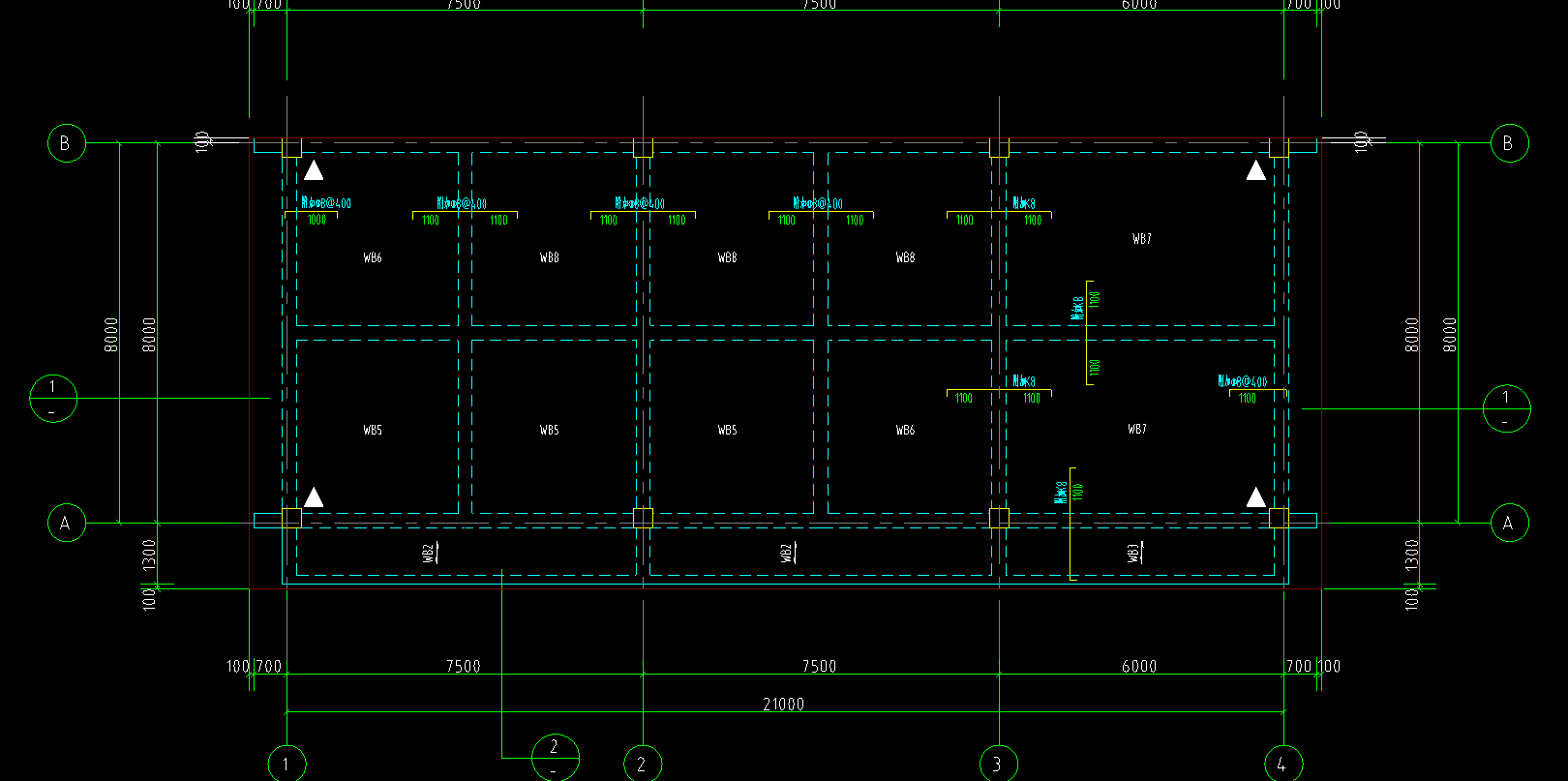Select bottom 6000 dimension text
The height and width of the screenshot is (781, 1568).
click(x=1139, y=666)
